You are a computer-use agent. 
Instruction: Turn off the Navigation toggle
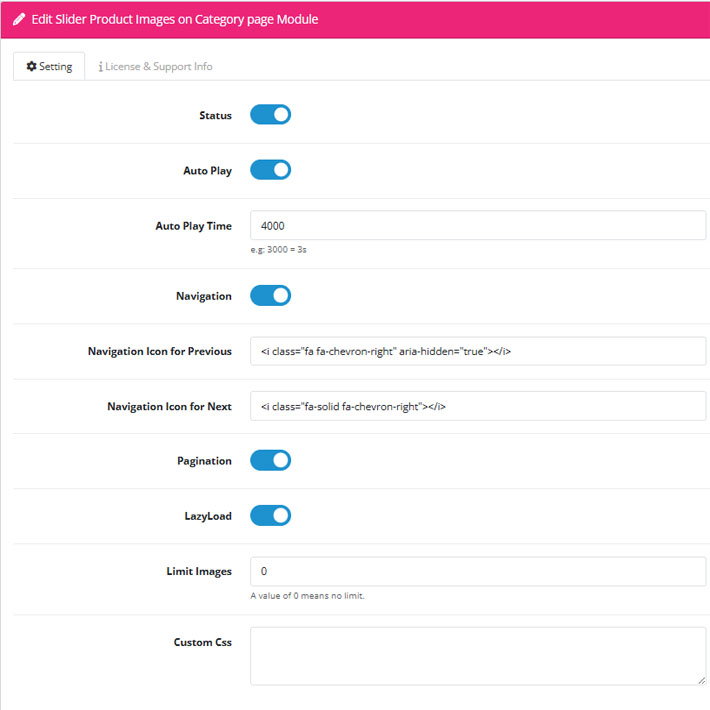[x=270, y=295]
